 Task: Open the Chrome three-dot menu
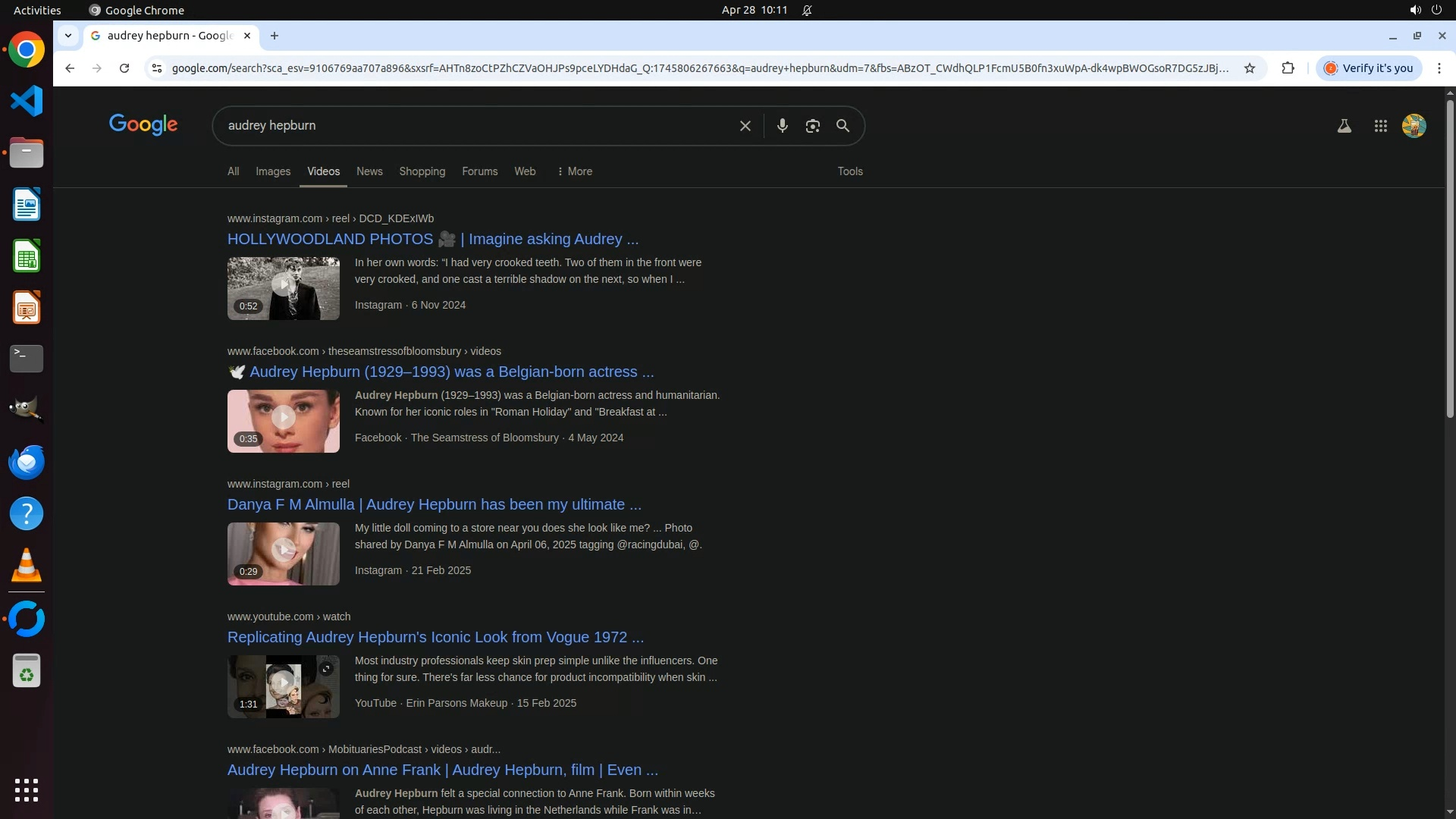pyautogui.click(x=1439, y=68)
